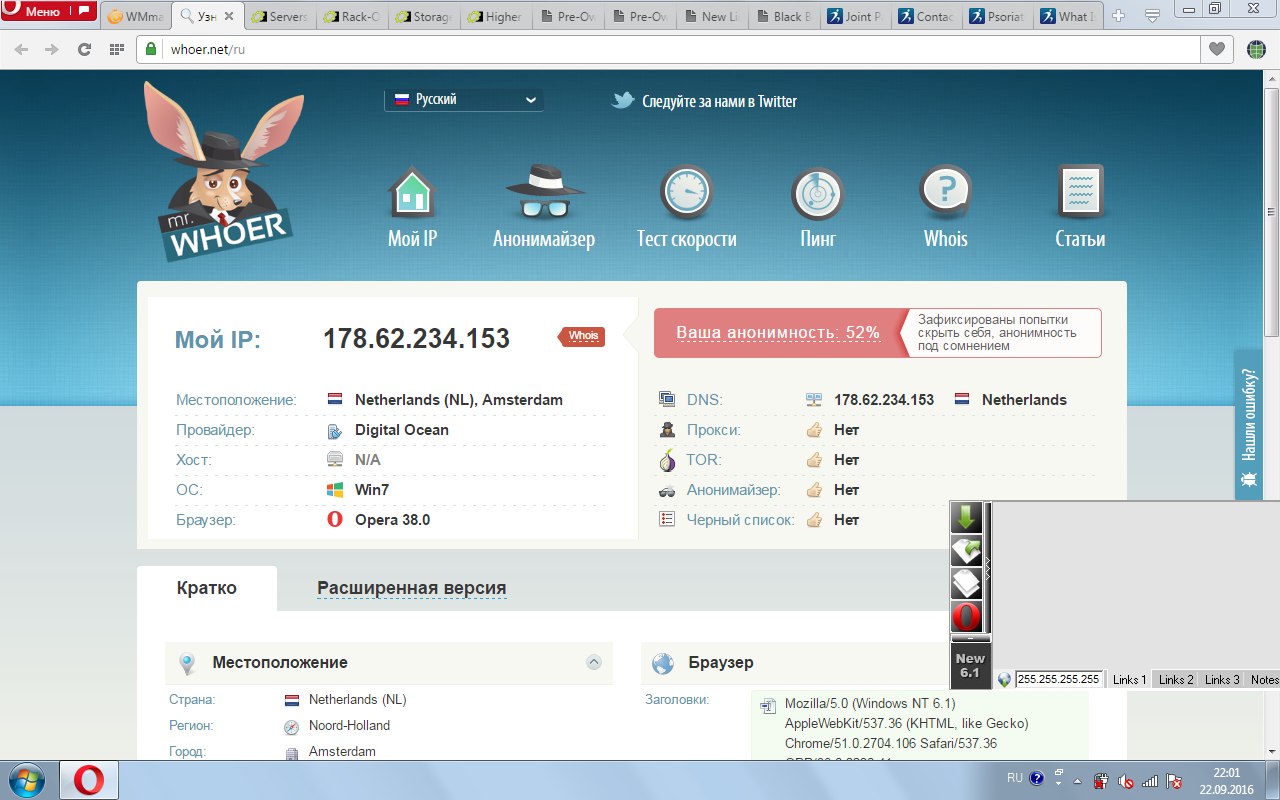Click the small globe icon beside the IP field
1280x800 pixels.
[1005, 680]
